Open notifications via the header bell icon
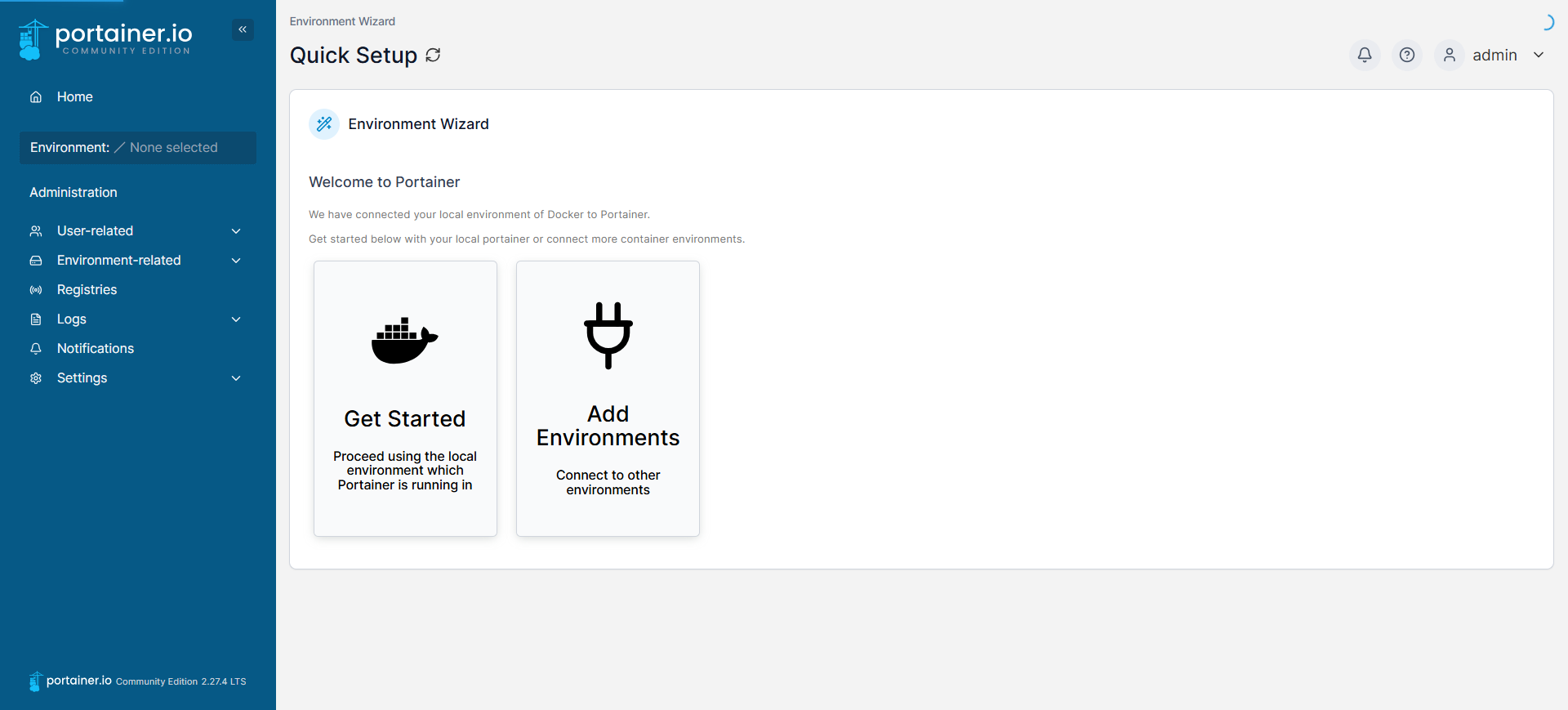The image size is (1568, 710). pyautogui.click(x=1365, y=55)
